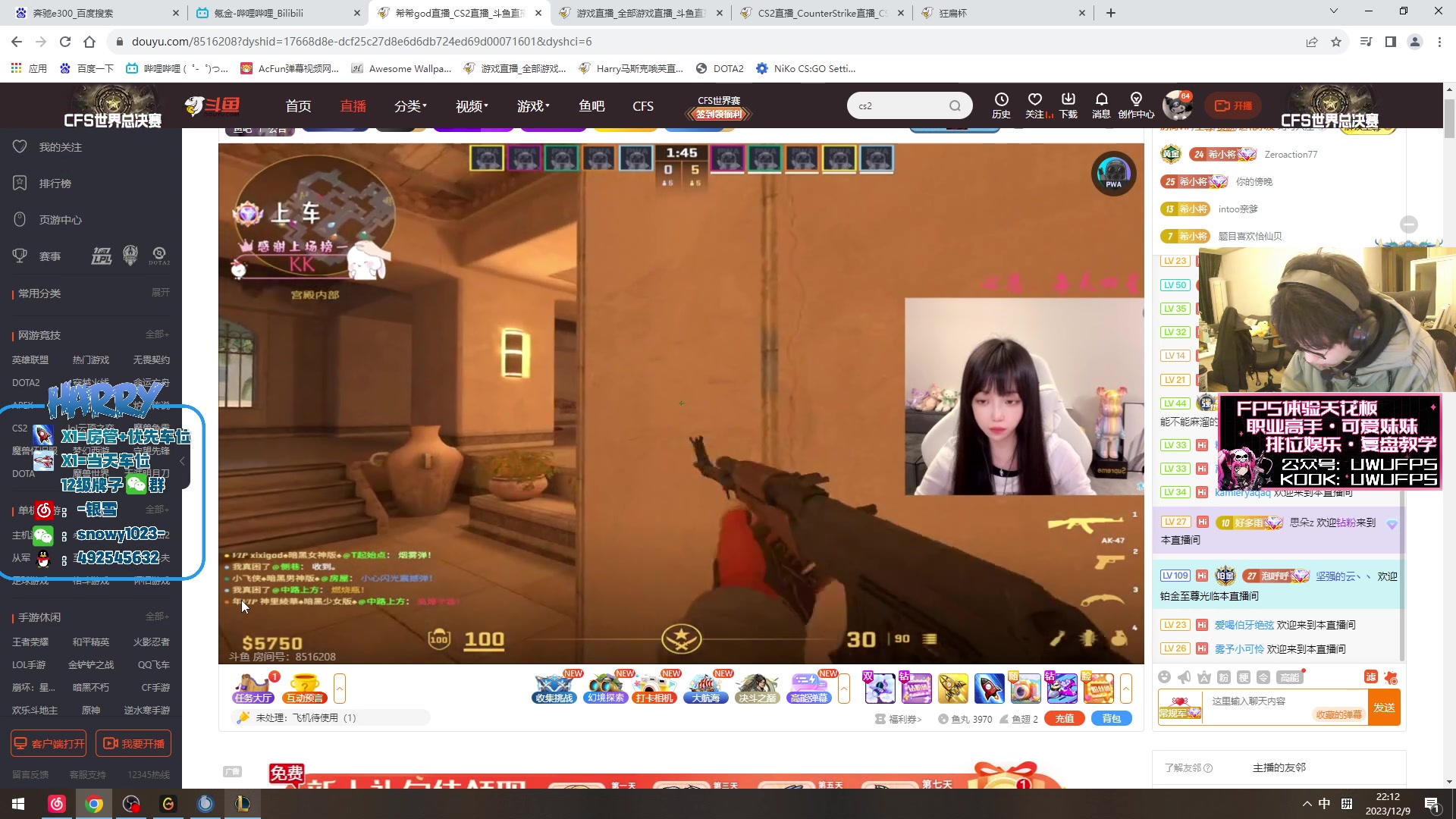Click the 梗 meme icon in chat
The height and width of the screenshot is (819, 1456).
point(1244,677)
